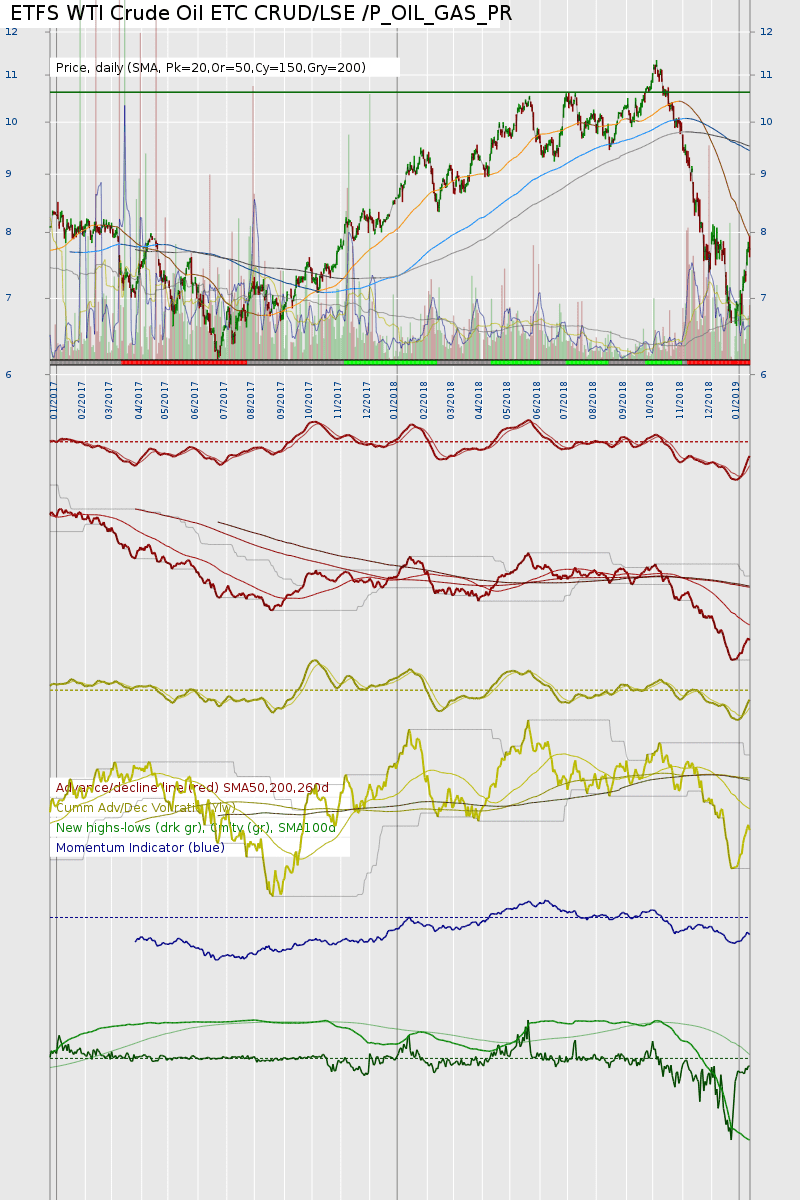Click the right axis price label 7
Image resolution: width=800 pixels, height=1200 pixels.
[x=764, y=298]
